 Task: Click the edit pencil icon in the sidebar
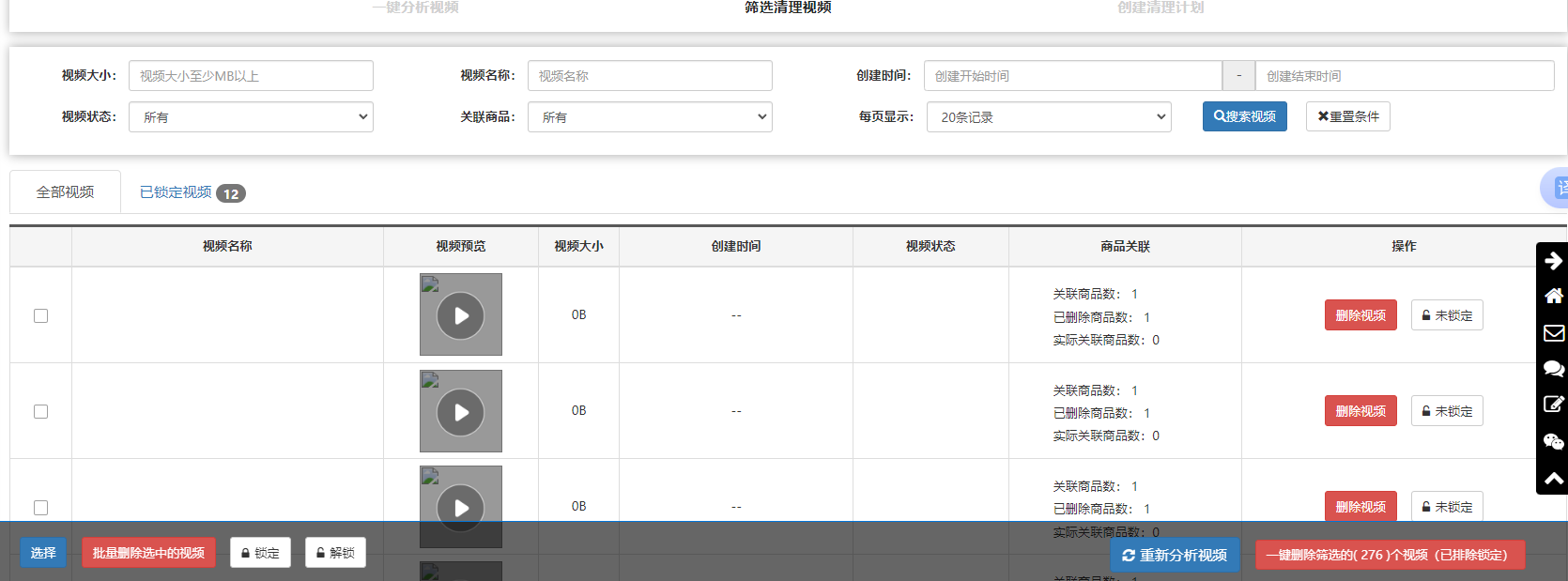click(1553, 405)
